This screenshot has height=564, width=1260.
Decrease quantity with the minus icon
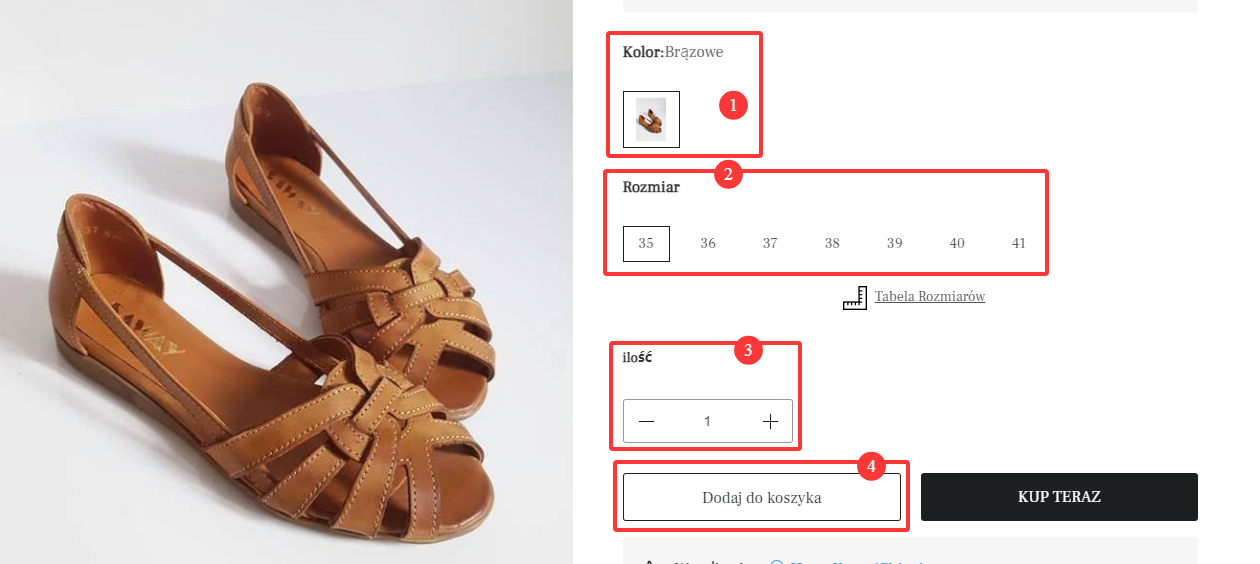point(646,422)
